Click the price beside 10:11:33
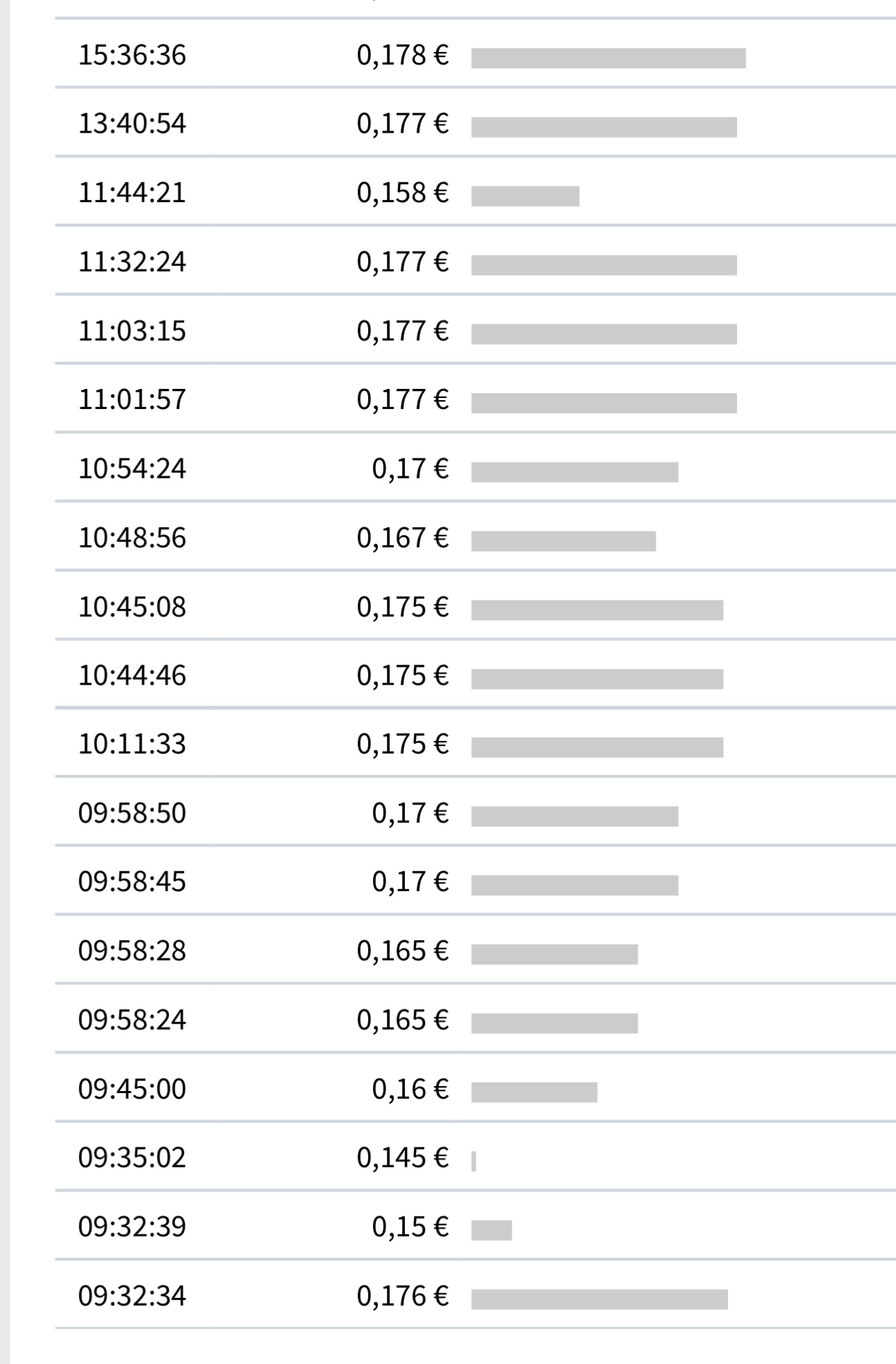Image resolution: width=896 pixels, height=1364 pixels. point(402,745)
